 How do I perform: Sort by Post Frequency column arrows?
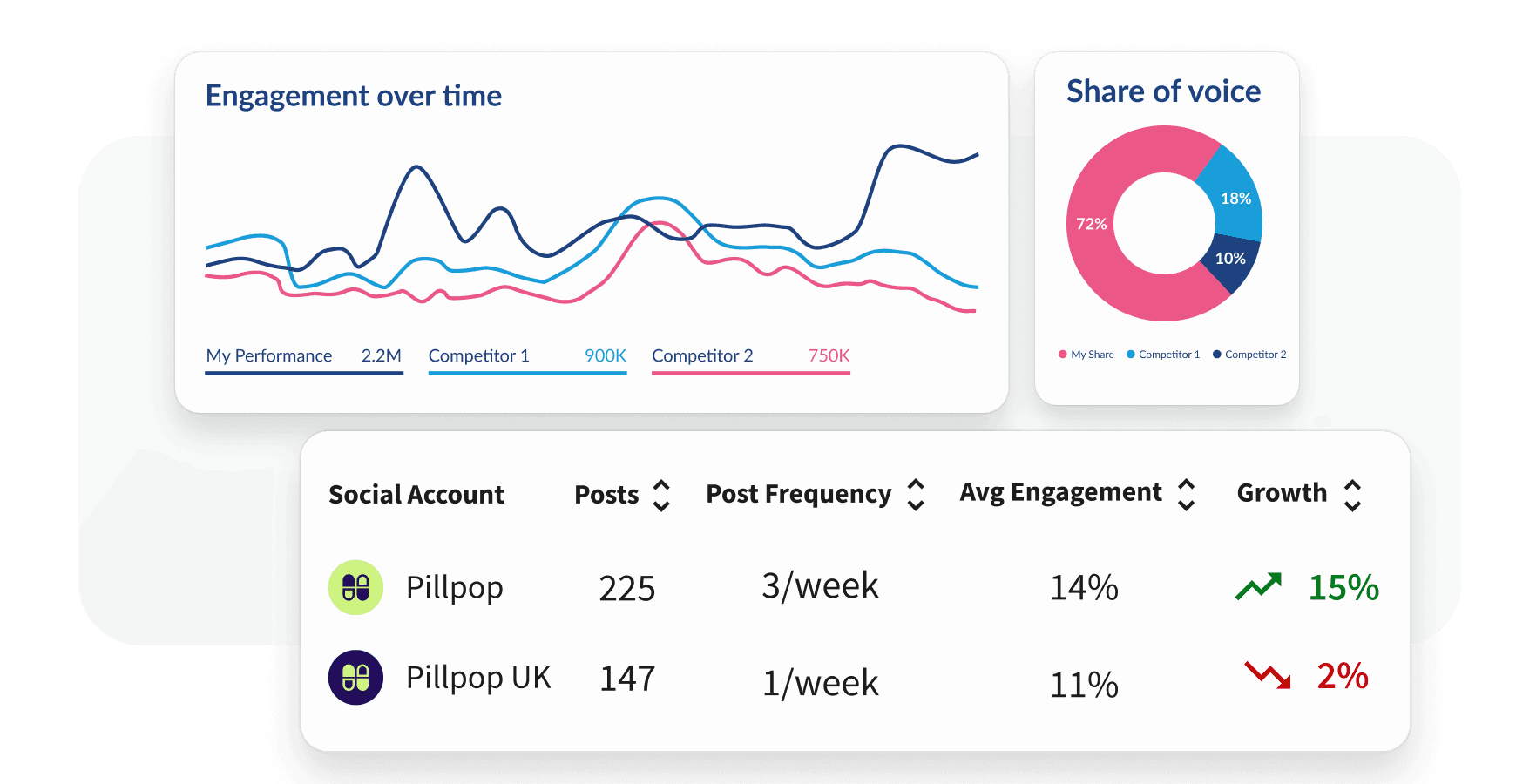click(916, 495)
